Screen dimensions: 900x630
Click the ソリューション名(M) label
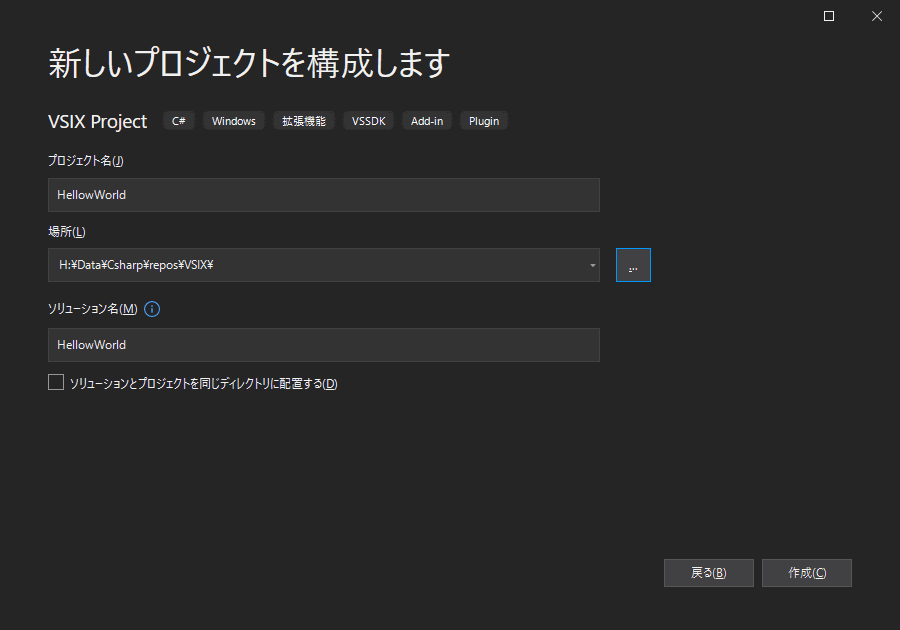[92, 309]
